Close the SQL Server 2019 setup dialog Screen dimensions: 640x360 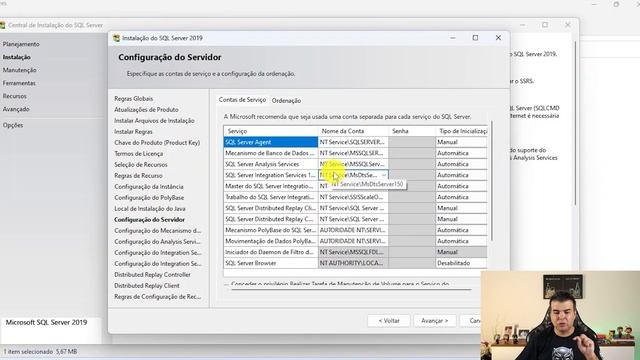tap(498, 38)
